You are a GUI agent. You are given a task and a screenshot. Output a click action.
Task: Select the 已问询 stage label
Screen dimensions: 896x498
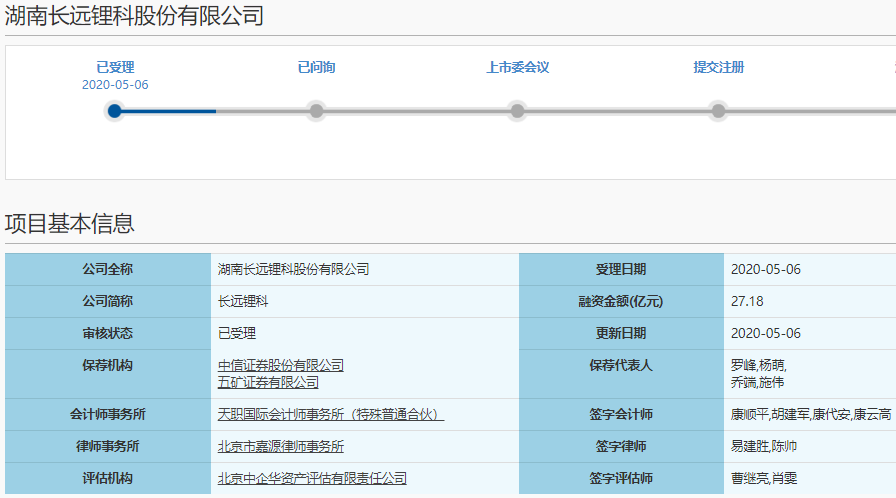click(x=316, y=68)
